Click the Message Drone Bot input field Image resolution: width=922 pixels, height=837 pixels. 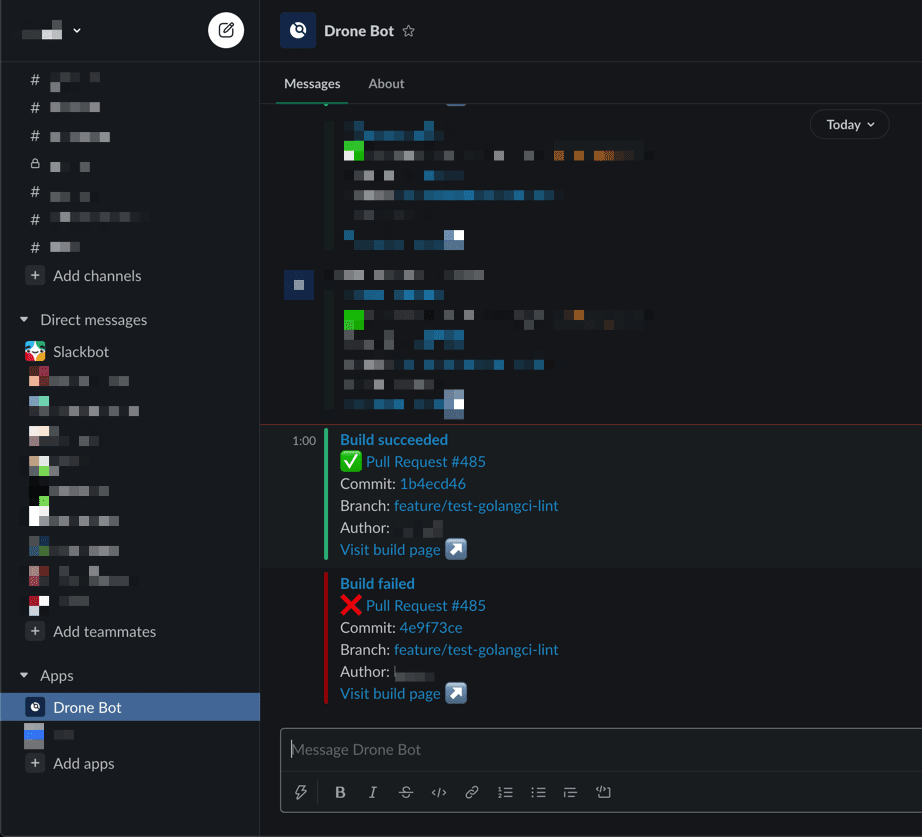(x=600, y=749)
